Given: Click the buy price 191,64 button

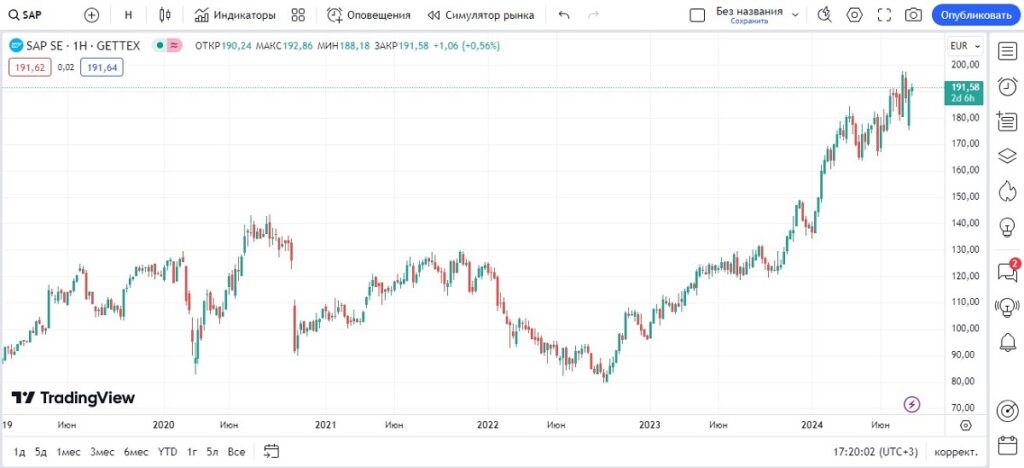Looking at the screenshot, I should pyautogui.click(x=102, y=67).
